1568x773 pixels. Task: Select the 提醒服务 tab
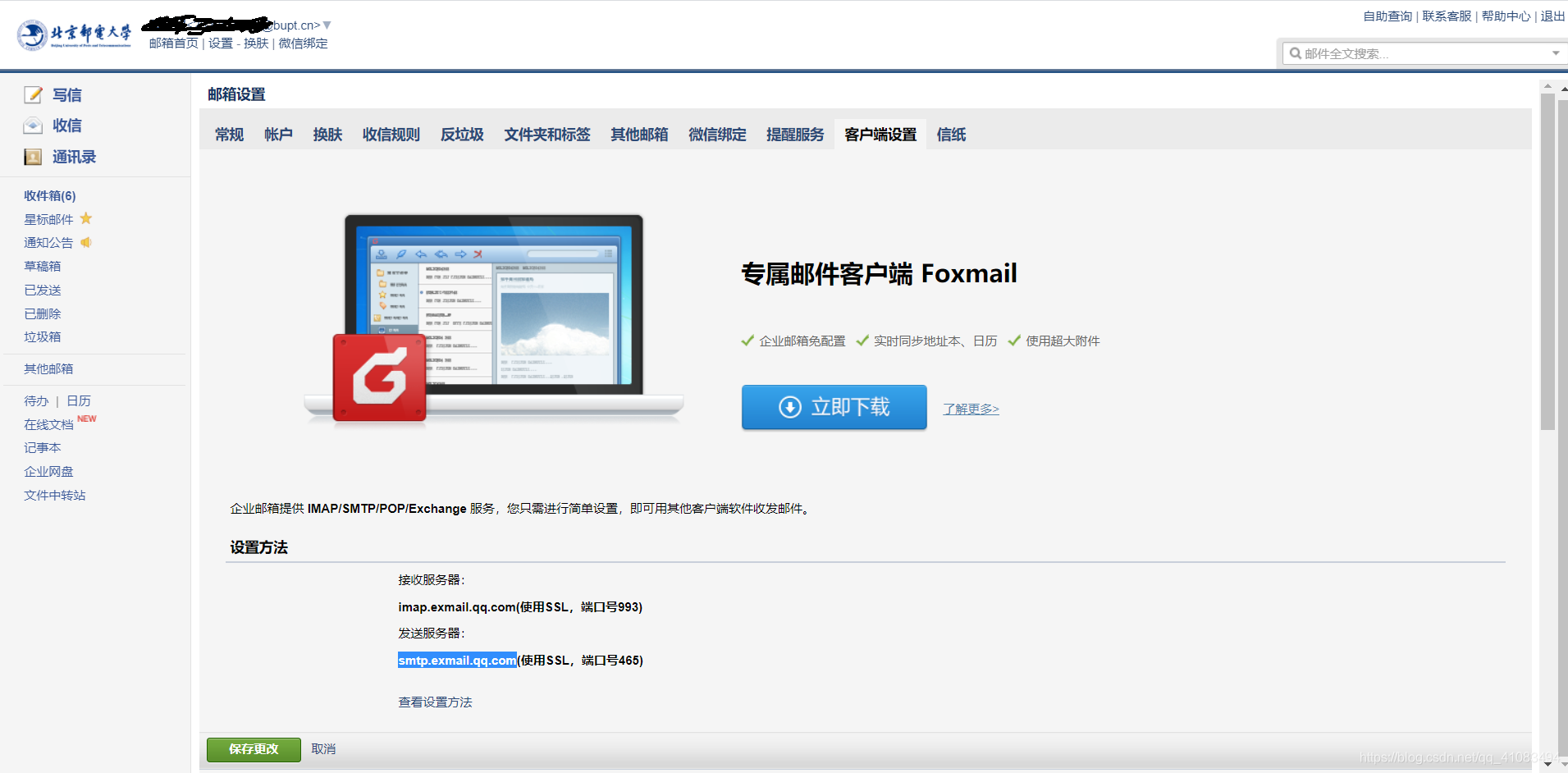click(795, 135)
